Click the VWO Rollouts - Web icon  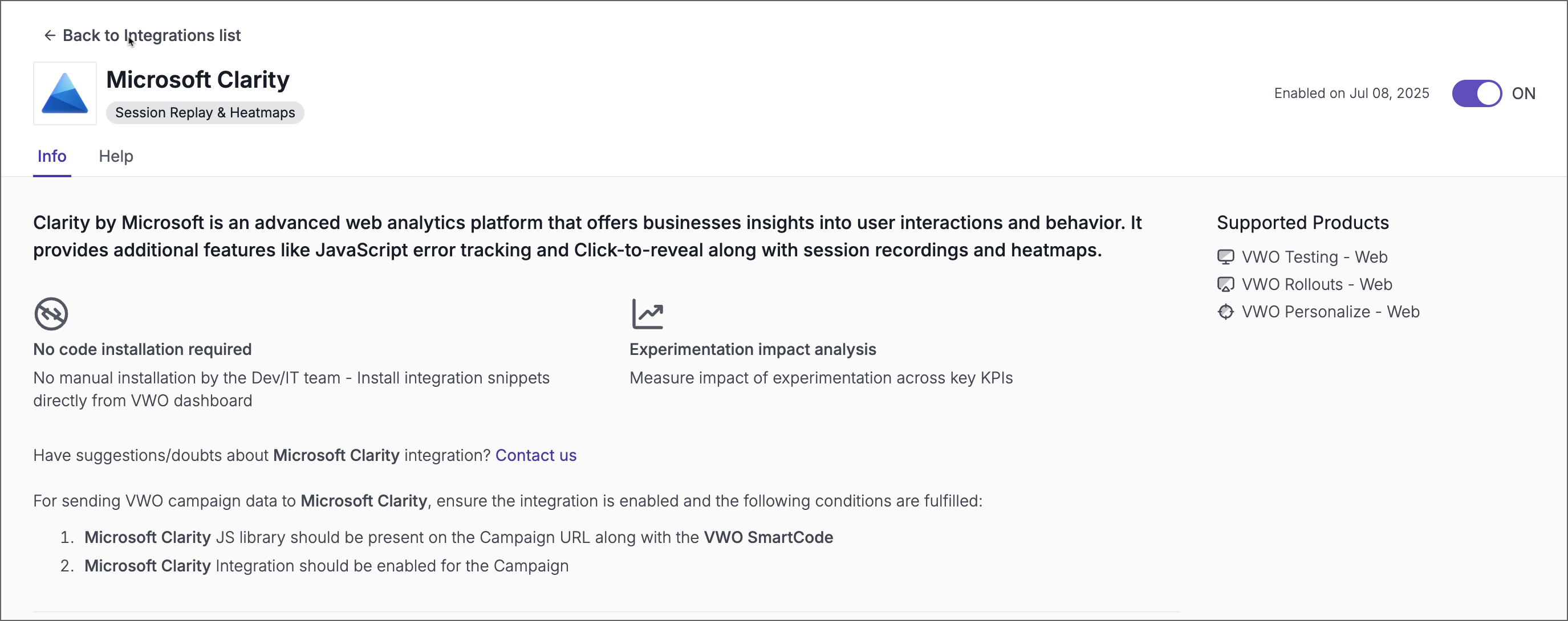point(1225,285)
